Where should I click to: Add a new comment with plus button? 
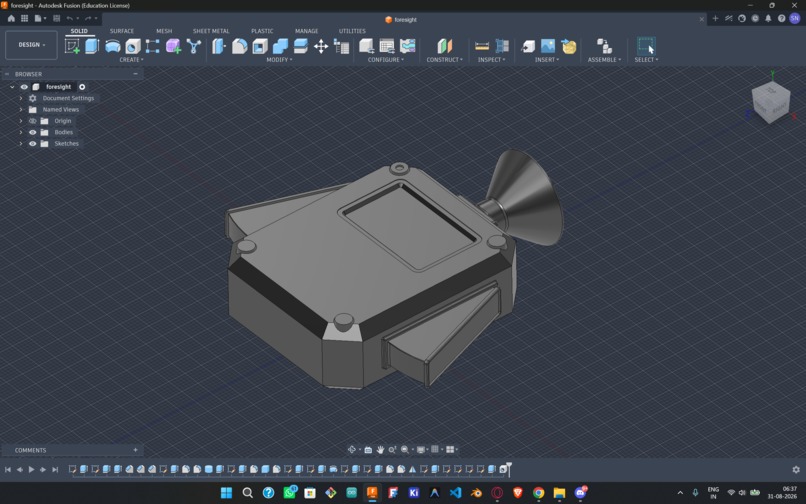coord(136,449)
